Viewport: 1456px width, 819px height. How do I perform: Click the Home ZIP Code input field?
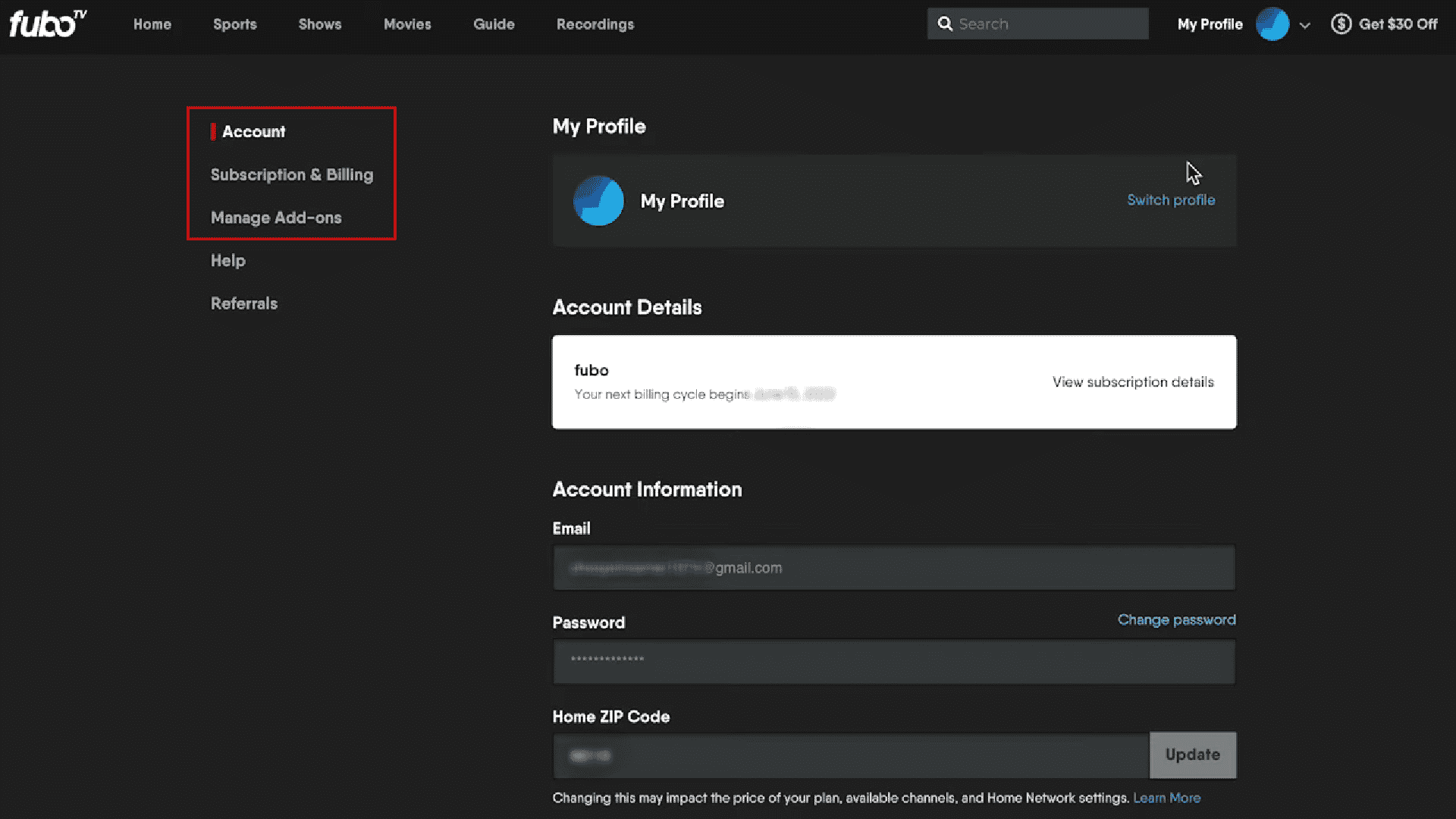click(850, 755)
